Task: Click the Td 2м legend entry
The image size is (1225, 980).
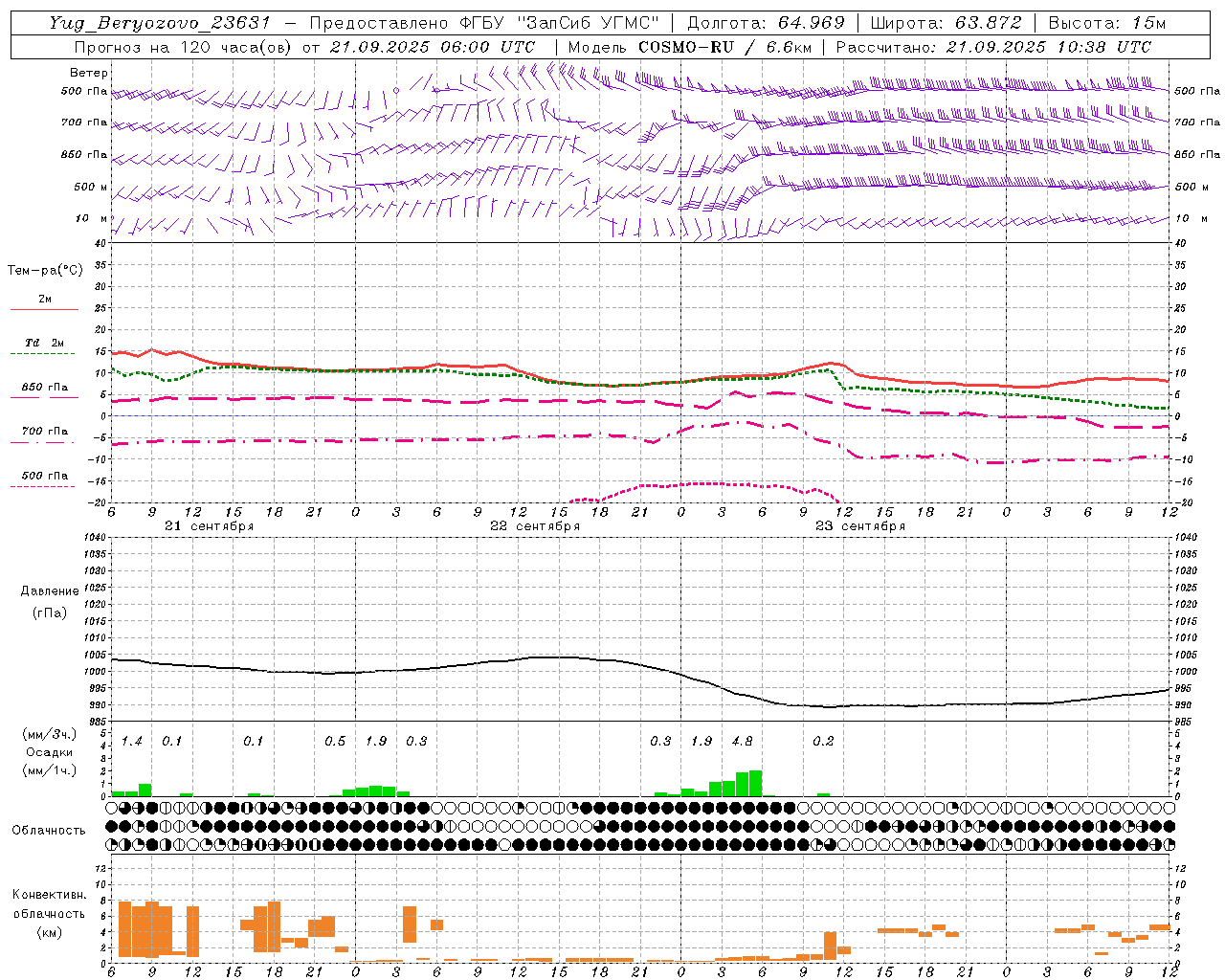Action: coord(45,343)
